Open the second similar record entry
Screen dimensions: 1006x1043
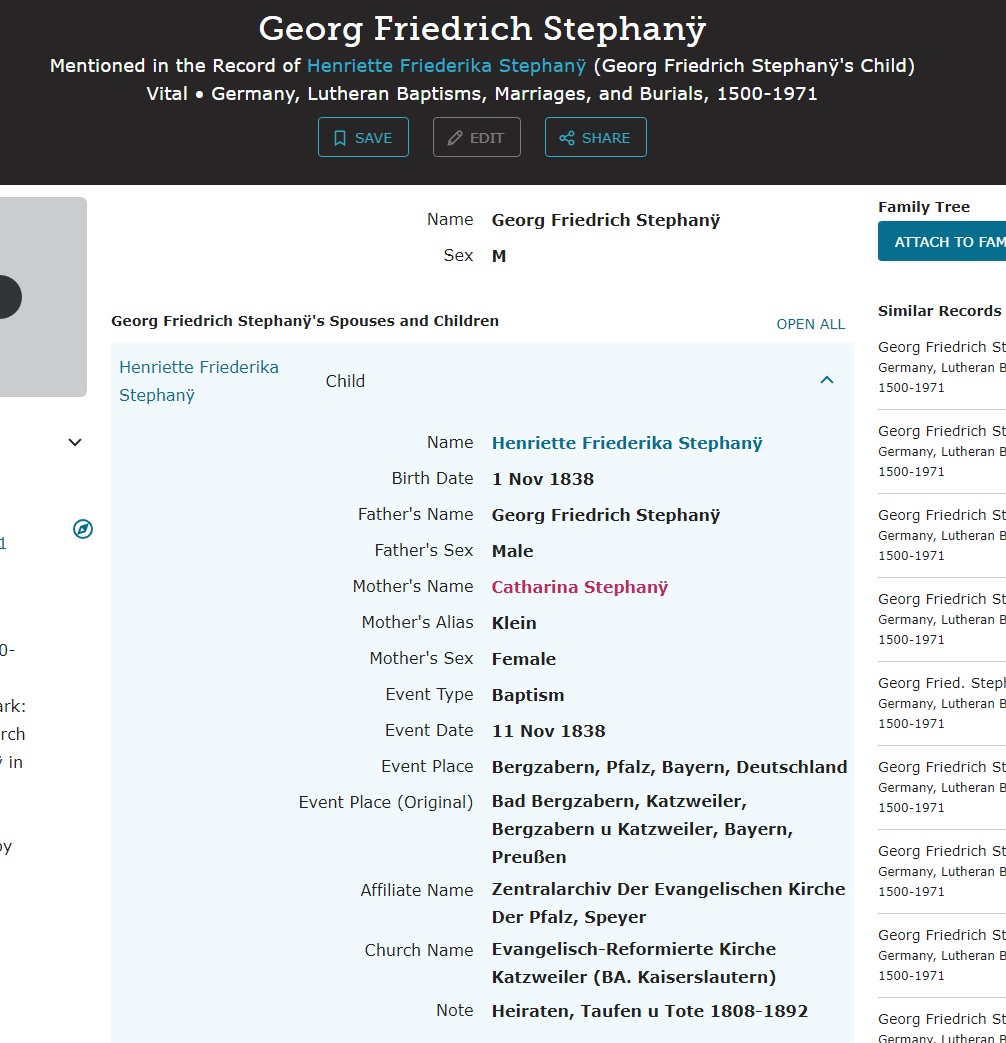pos(941,431)
